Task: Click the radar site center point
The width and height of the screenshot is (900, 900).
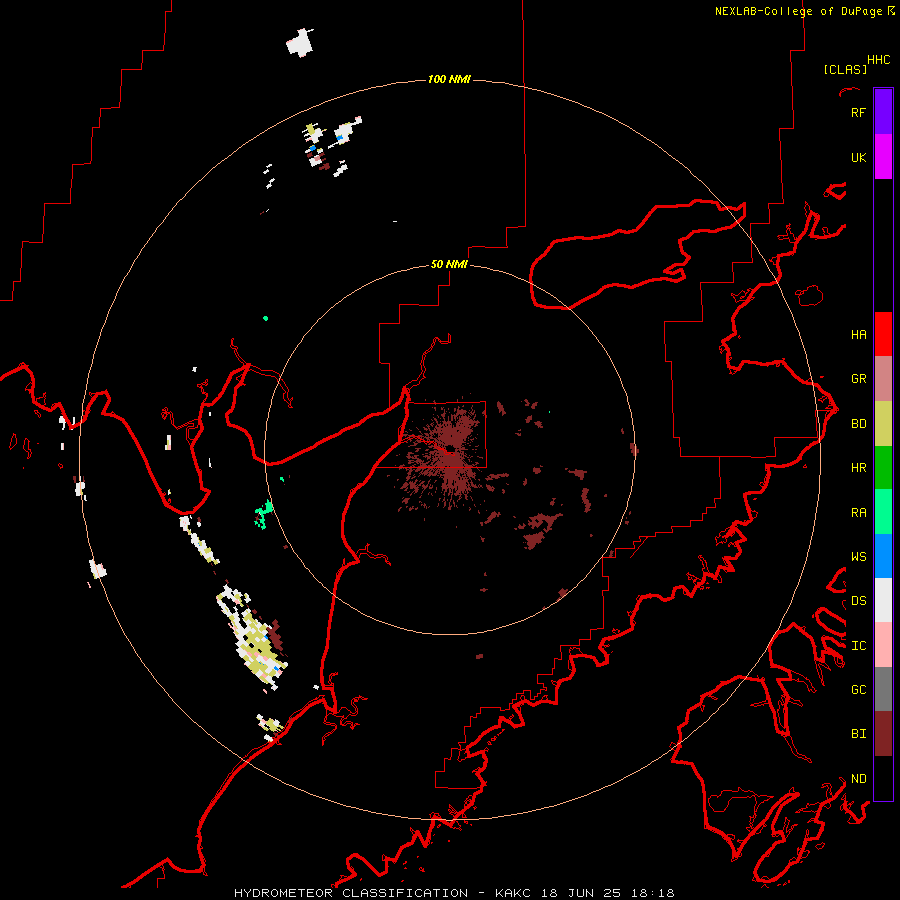Action: point(450,449)
